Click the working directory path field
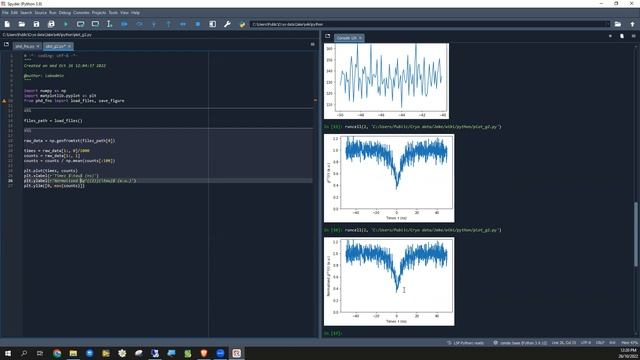The height and width of the screenshot is (360, 640). click(x=429, y=24)
